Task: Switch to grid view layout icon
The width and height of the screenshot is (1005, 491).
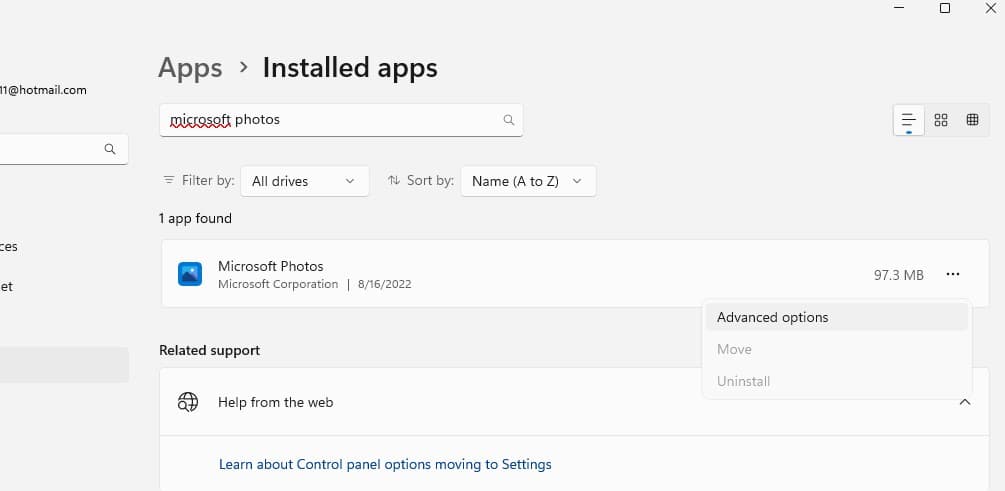Action: click(940, 120)
